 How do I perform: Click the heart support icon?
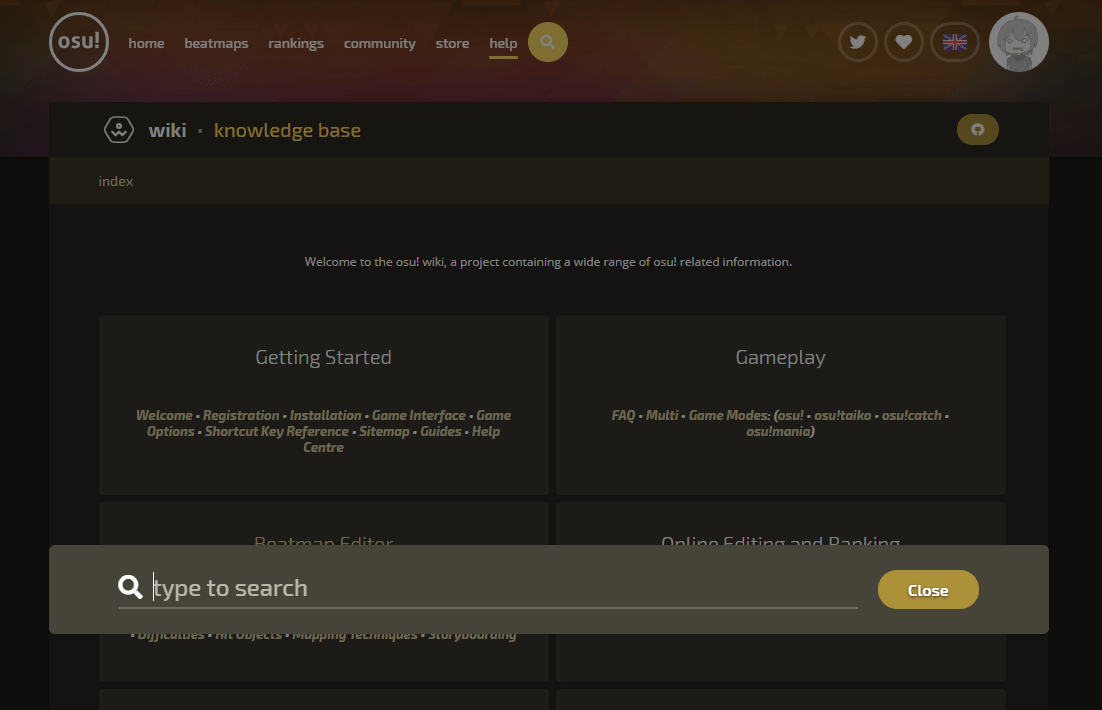point(904,42)
